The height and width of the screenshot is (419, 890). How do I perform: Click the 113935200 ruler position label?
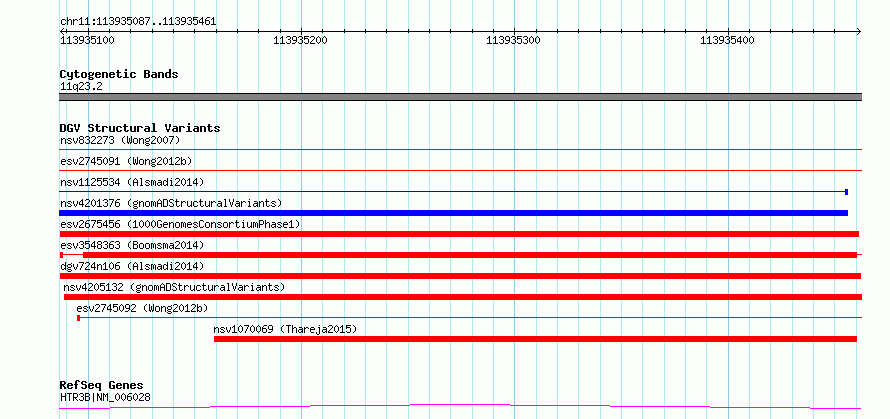coord(300,40)
